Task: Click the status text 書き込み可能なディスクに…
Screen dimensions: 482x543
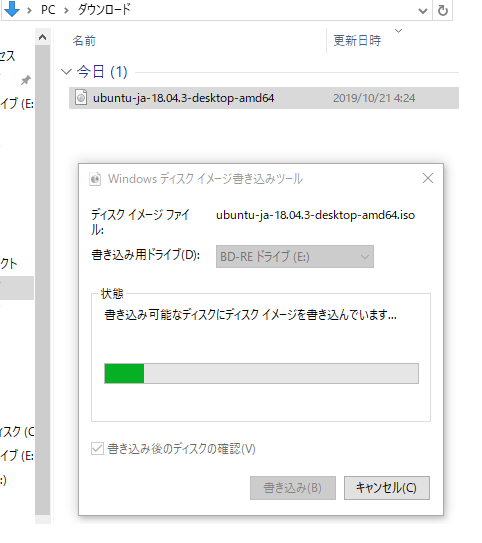Action: tap(250, 315)
